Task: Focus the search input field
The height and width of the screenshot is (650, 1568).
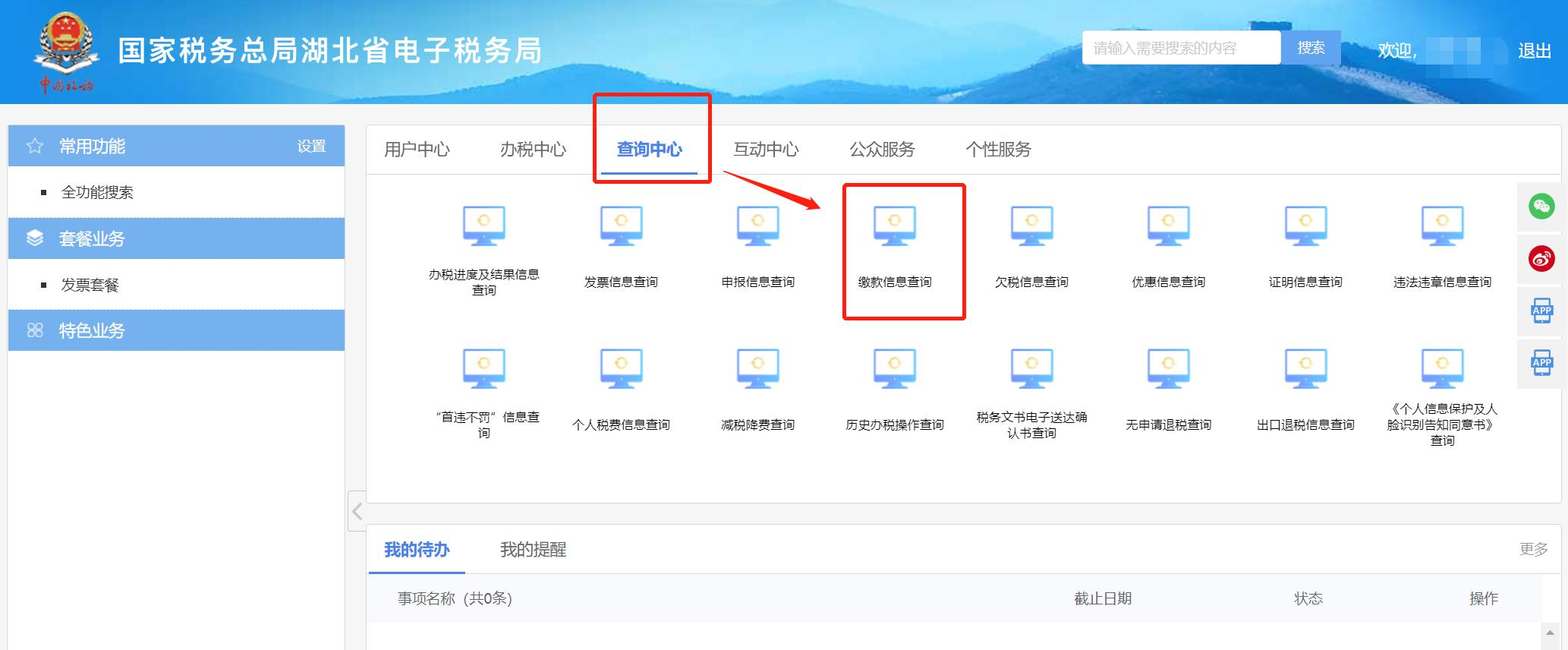Action: coord(1181,49)
